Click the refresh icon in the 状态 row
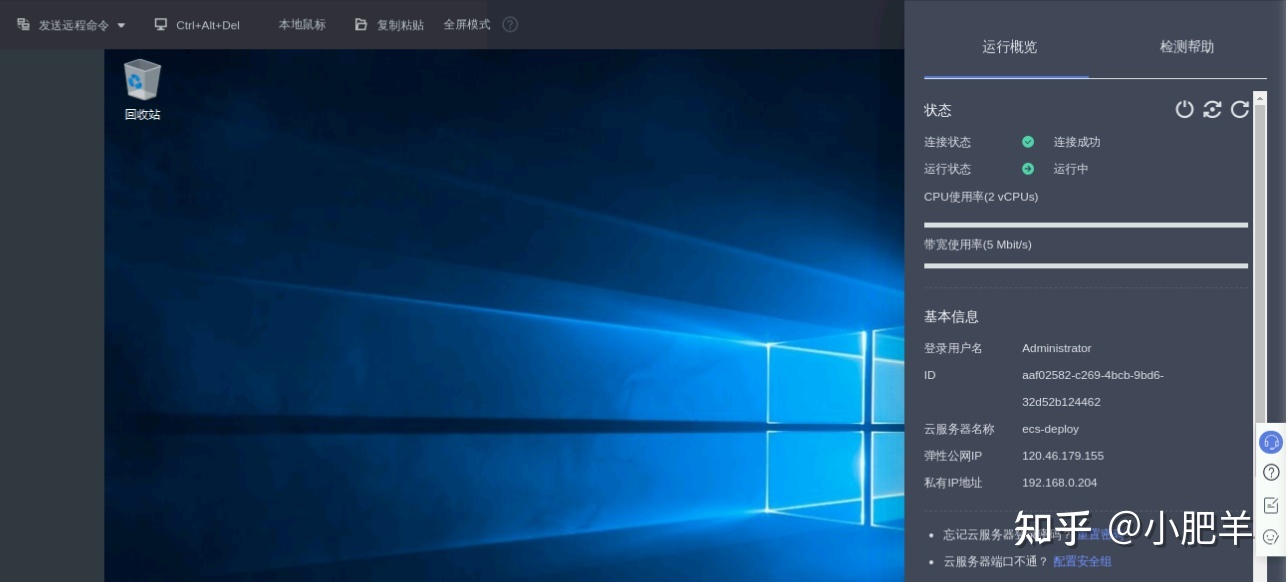The width and height of the screenshot is (1288, 582). [1240, 110]
